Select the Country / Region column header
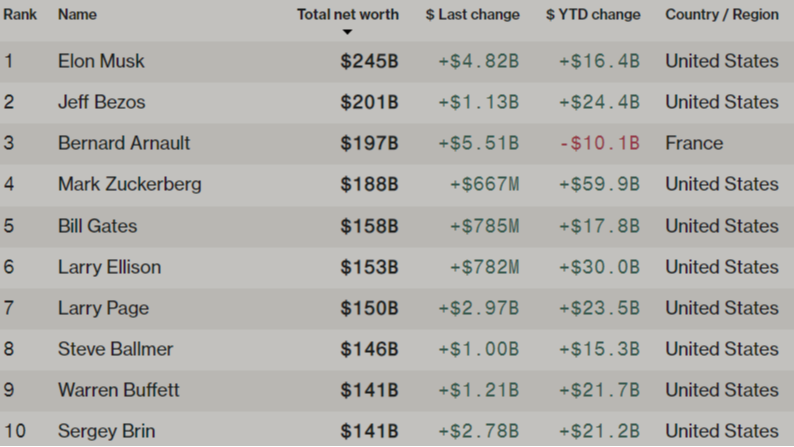 (x=722, y=14)
